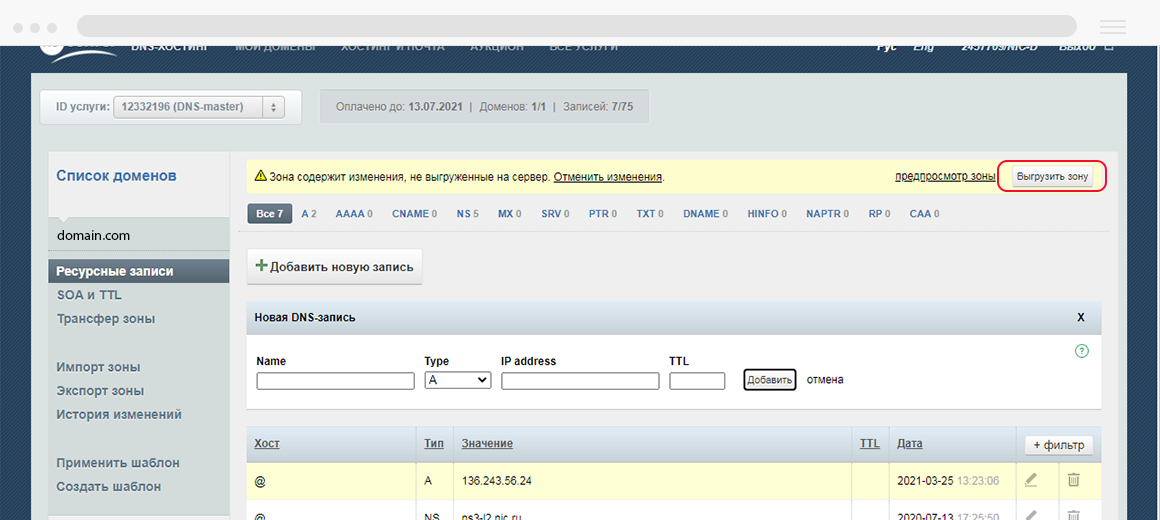The image size is (1160, 520).
Task: Cancel the new record via отмена link
Action: (825, 379)
